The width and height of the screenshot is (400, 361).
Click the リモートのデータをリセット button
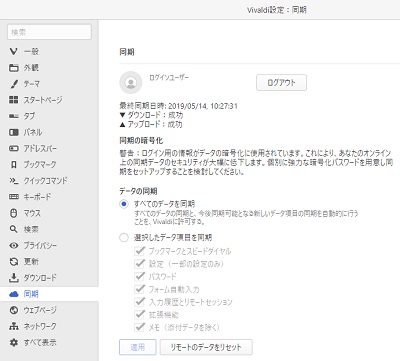click(206, 347)
